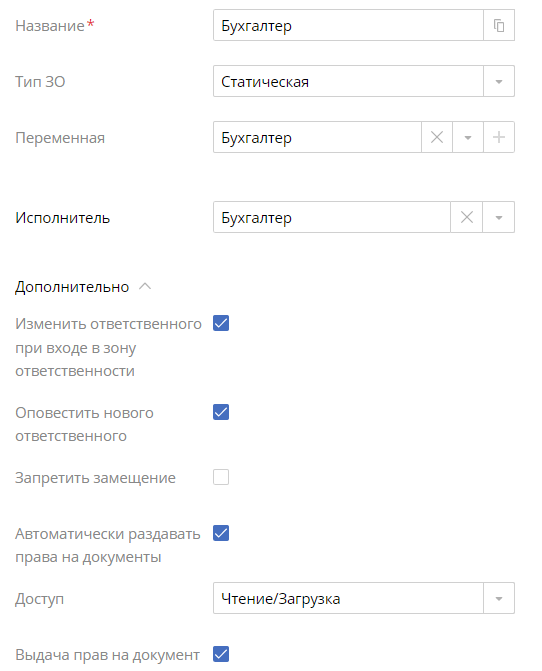
Task: Open the Тип ЗО dropdown arrow
Action: tap(499, 81)
